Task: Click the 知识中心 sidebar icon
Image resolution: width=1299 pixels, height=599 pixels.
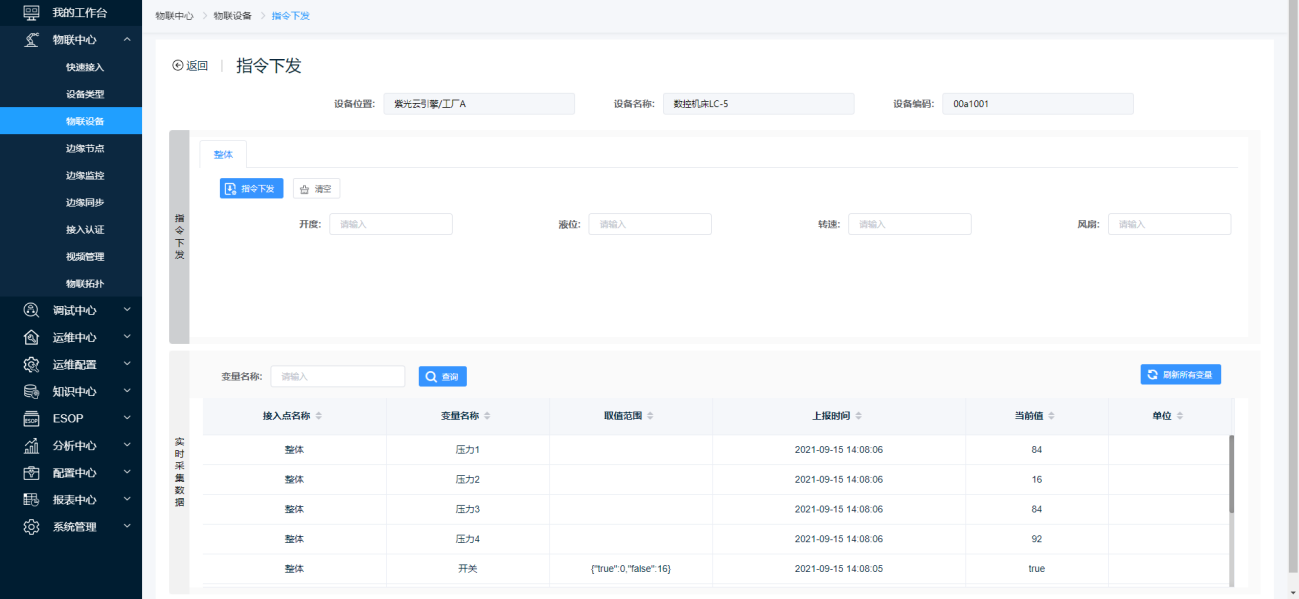Action: click(x=31, y=391)
